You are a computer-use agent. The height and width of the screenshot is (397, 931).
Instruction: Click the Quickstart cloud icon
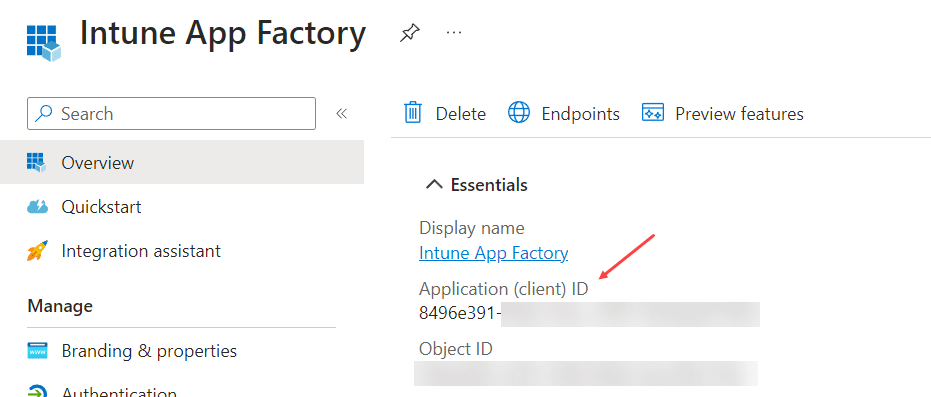37,207
